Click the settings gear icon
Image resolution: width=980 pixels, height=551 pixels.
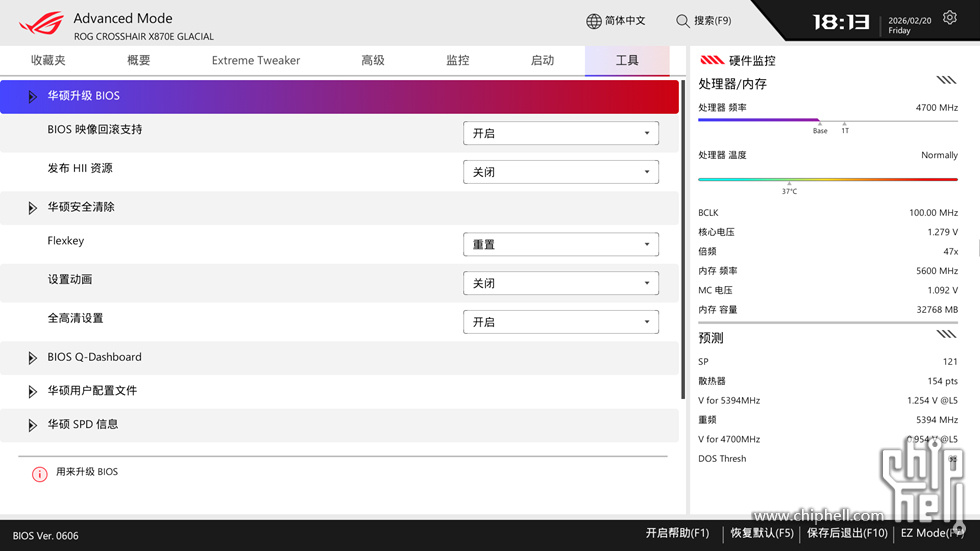[949, 18]
